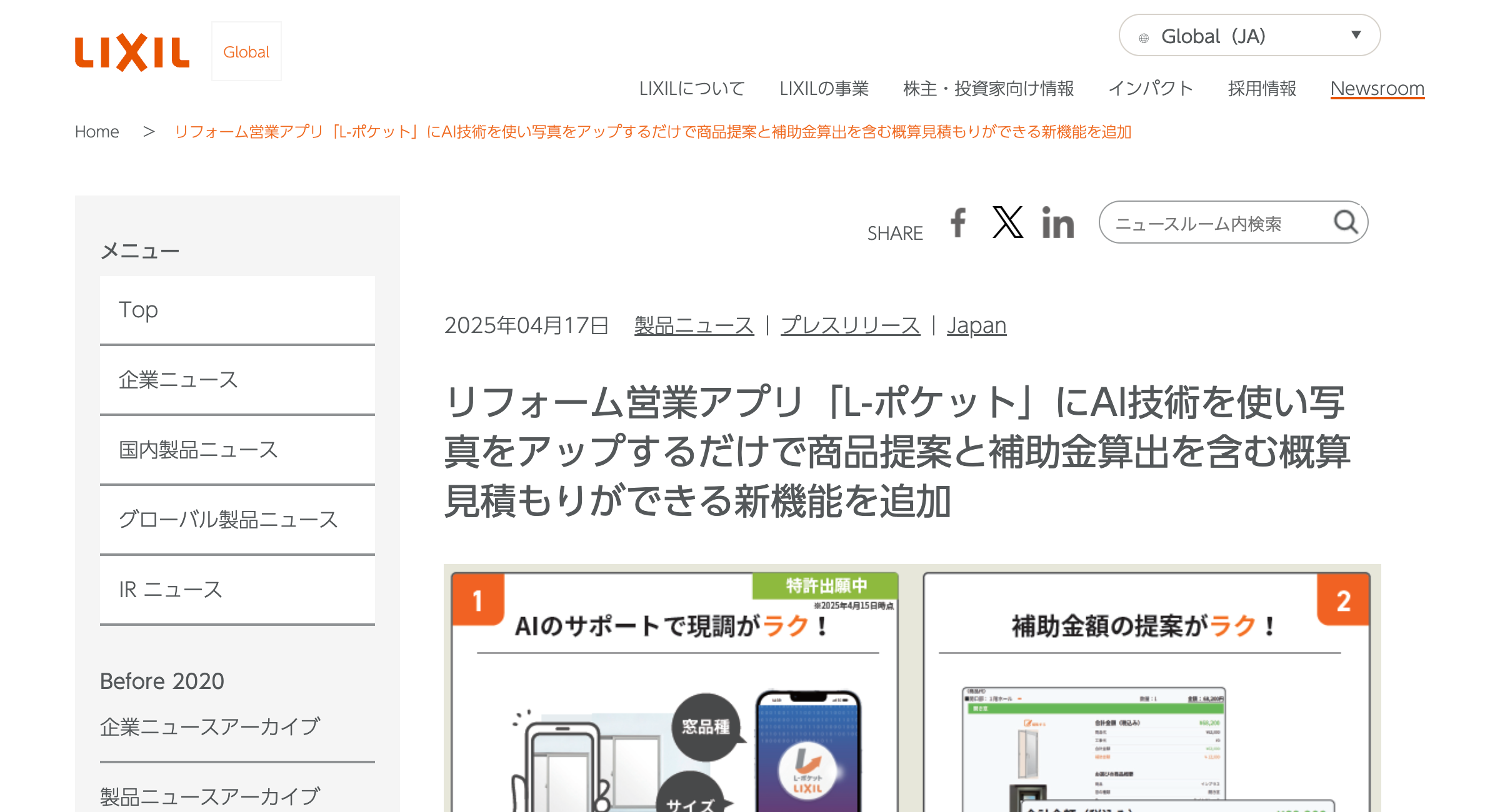The height and width of the screenshot is (812, 1500).
Task: Open the インパクト menu
Action: point(1151,89)
